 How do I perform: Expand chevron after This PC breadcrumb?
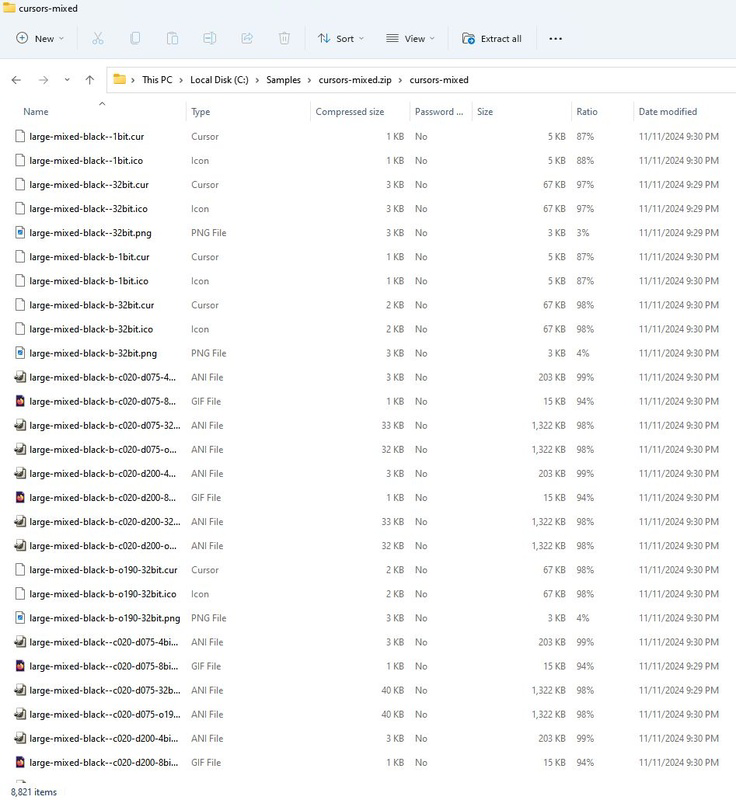click(181, 80)
